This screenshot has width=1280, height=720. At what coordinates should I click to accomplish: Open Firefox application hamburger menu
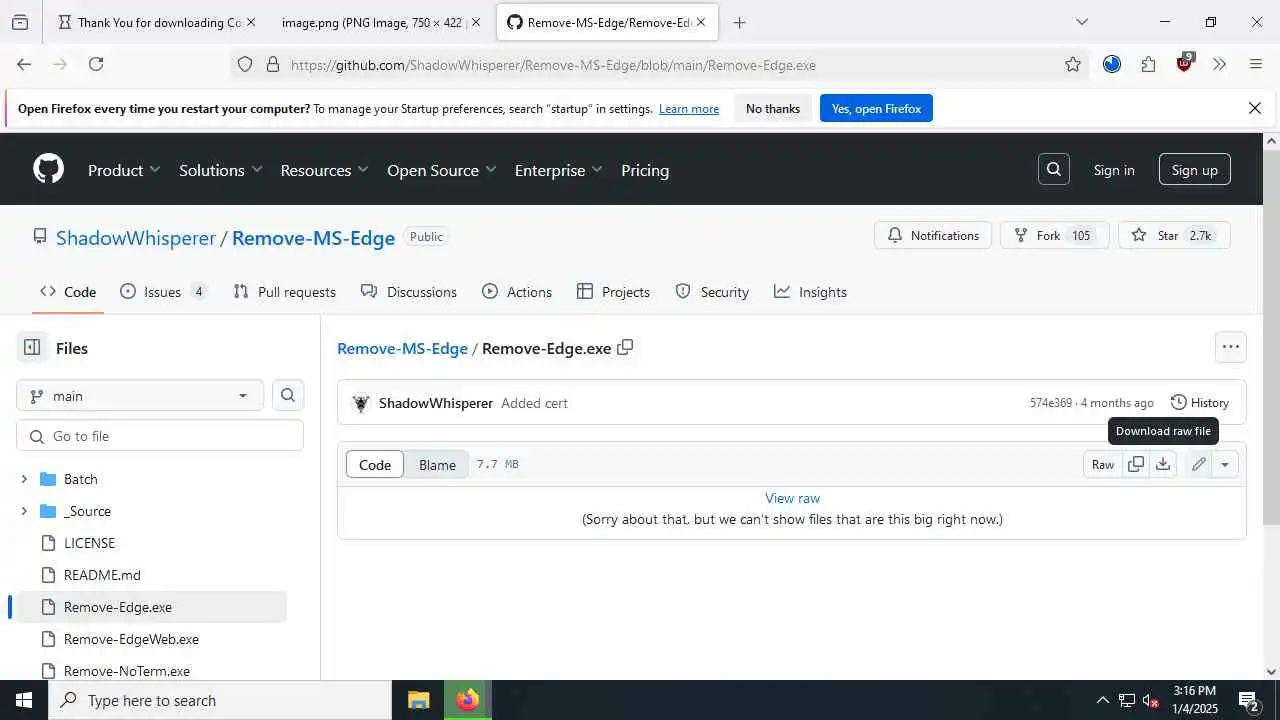pyautogui.click(x=1256, y=64)
